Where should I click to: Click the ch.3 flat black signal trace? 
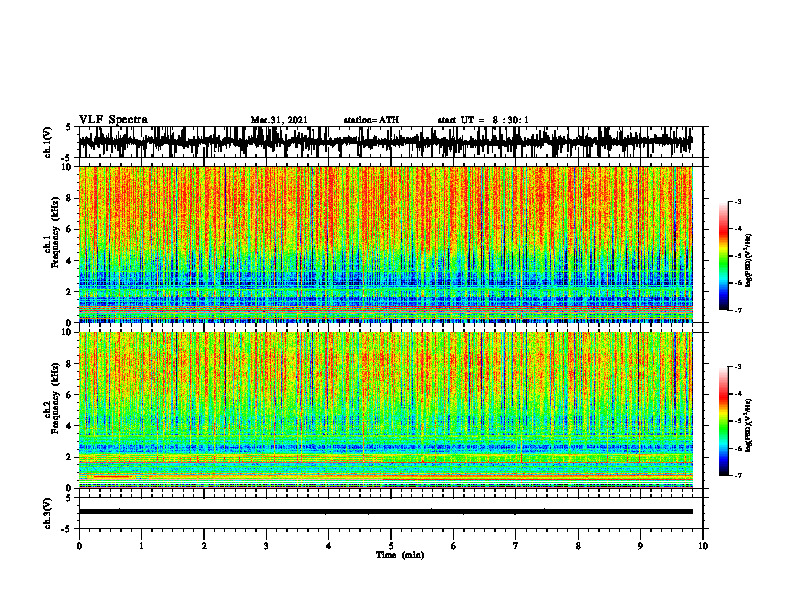[385, 512]
